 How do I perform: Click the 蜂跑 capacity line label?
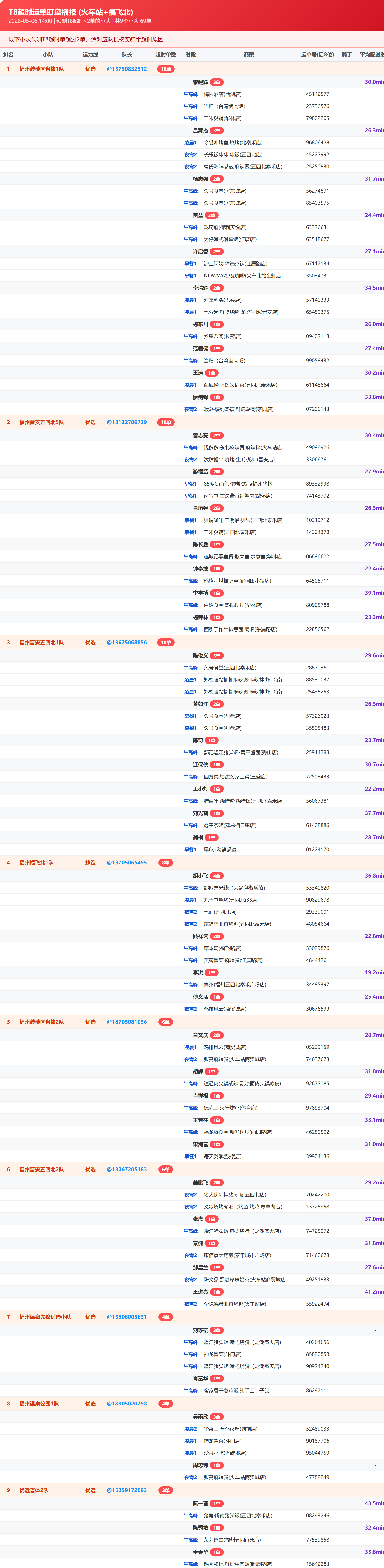pos(91,862)
